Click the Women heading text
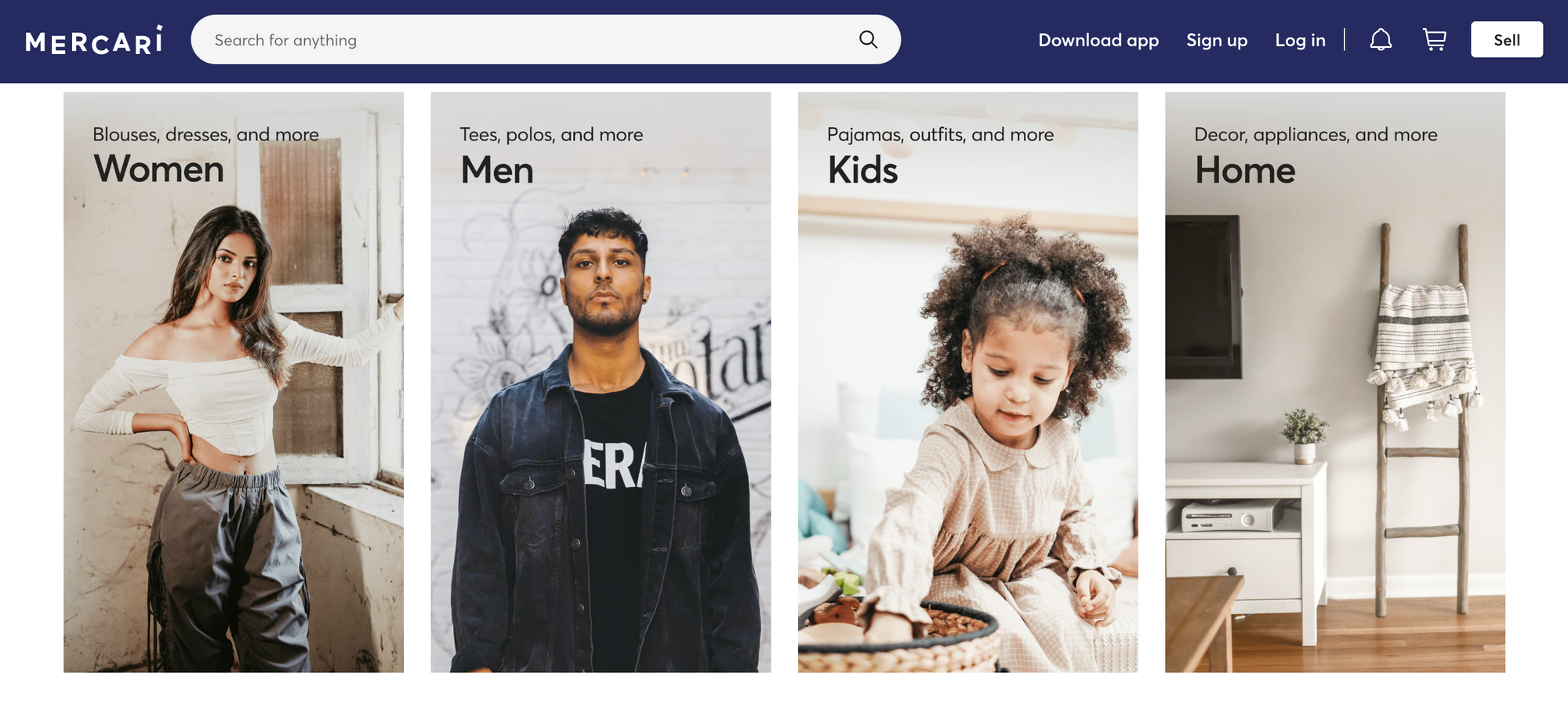 coord(158,169)
